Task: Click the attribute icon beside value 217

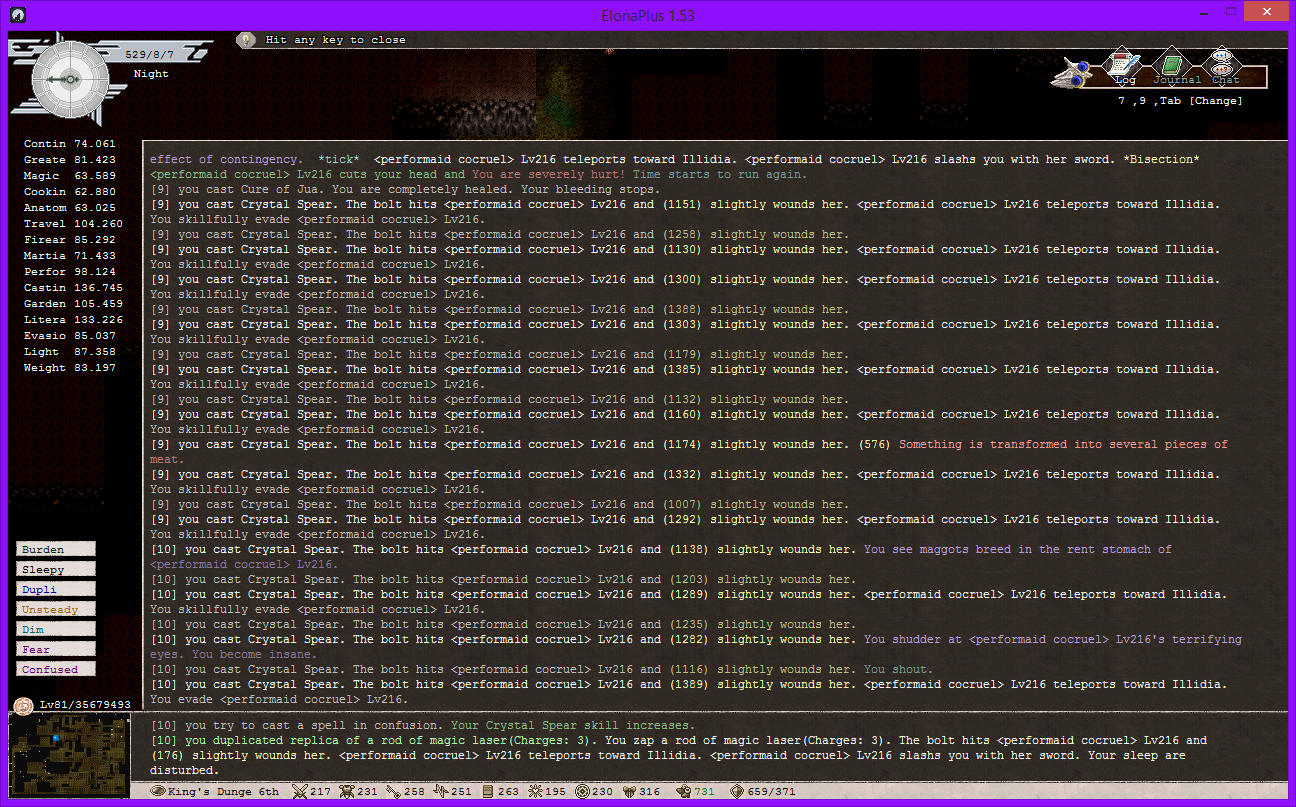Action: point(299,792)
